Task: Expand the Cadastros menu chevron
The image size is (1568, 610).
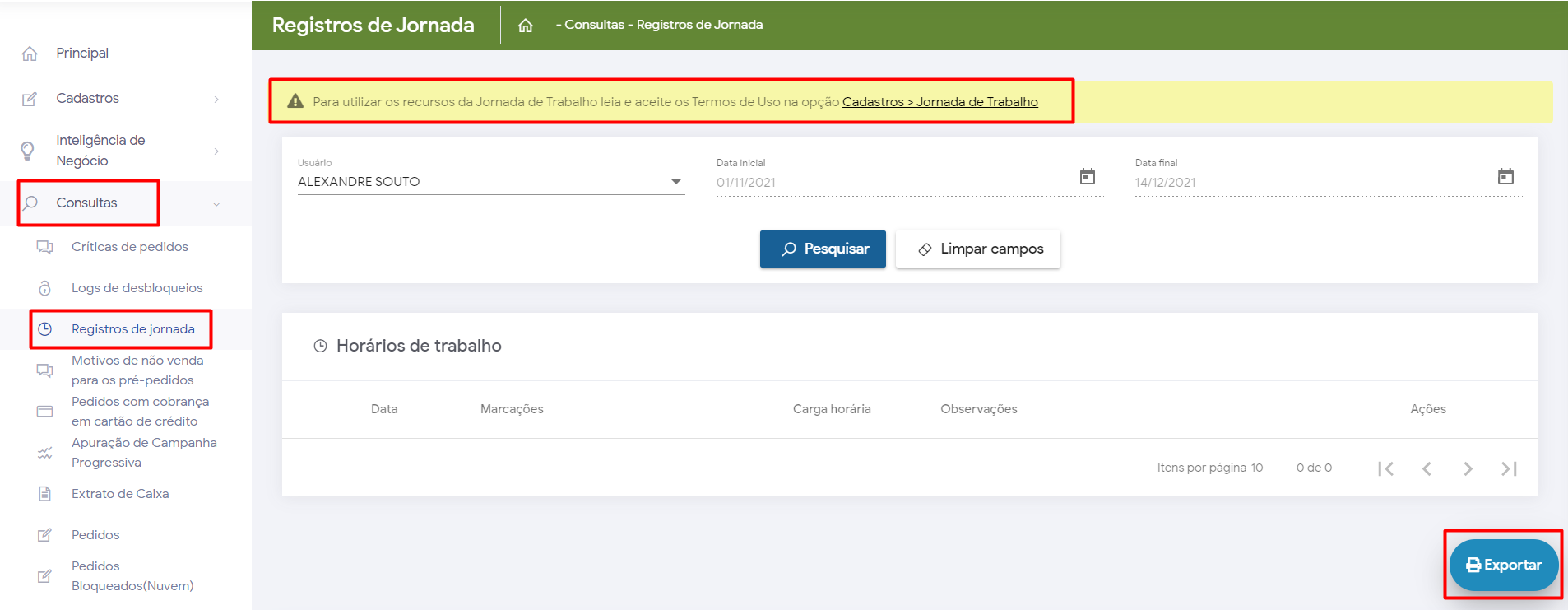Action: (216, 100)
